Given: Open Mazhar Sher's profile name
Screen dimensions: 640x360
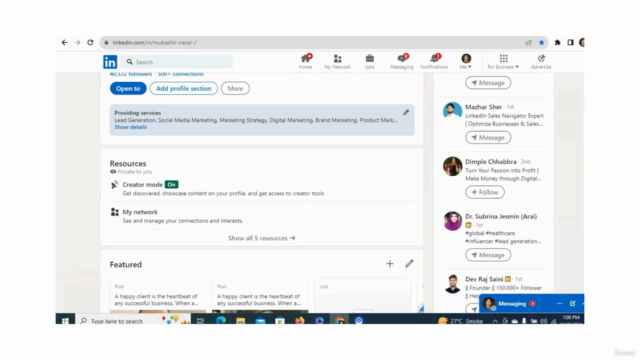Looking at the screenshot, I should coord(483,107).
